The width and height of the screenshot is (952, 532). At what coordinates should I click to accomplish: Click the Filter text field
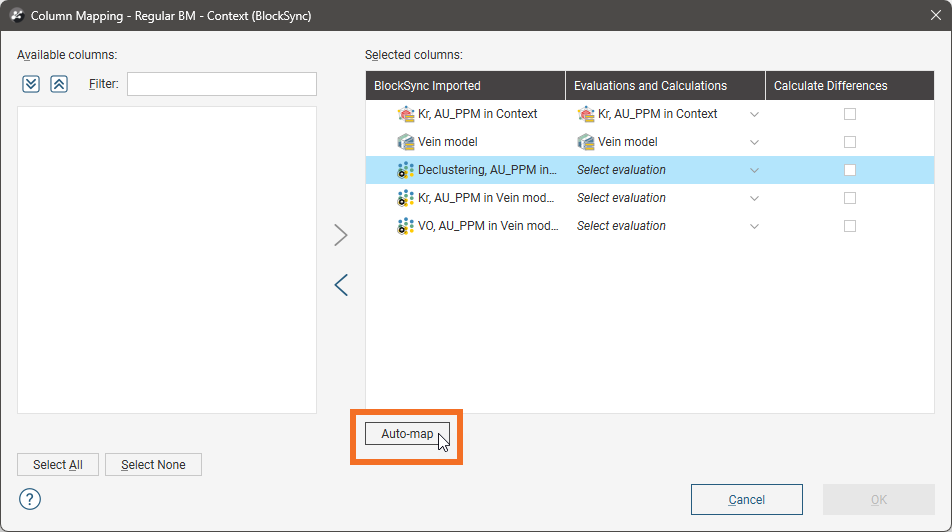pos(221,84)
